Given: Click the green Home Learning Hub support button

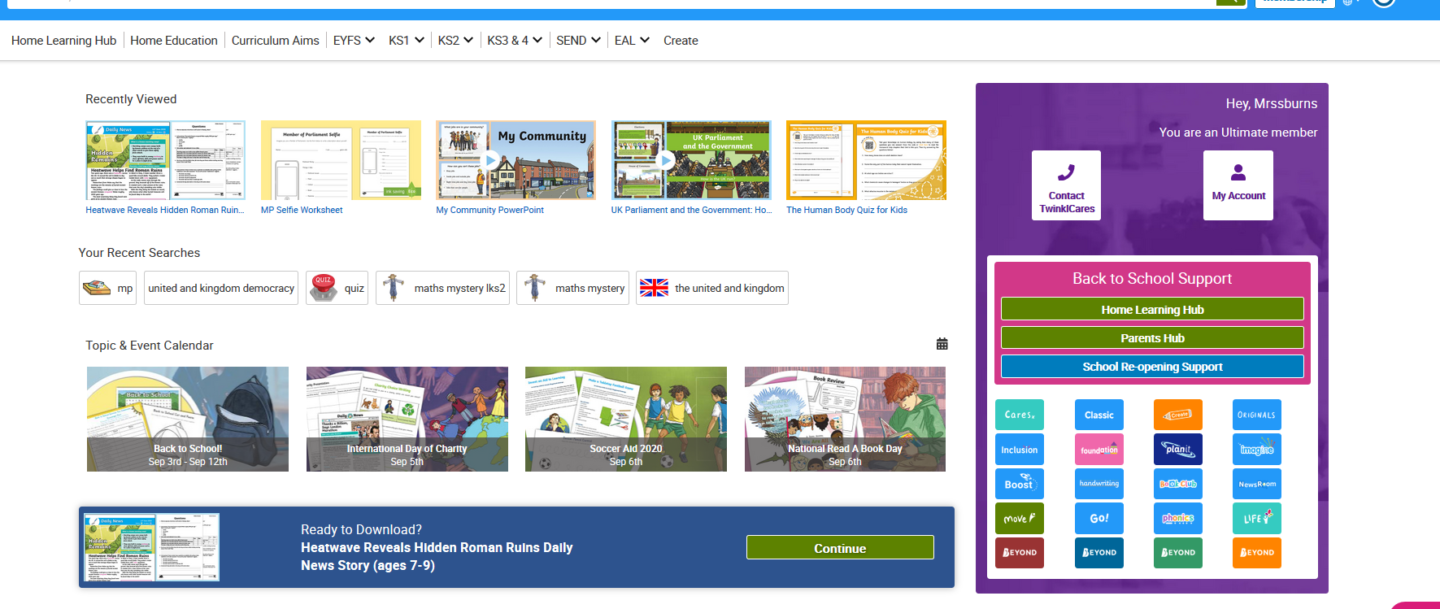Looking at the screenshot, I should (1152, 309).
